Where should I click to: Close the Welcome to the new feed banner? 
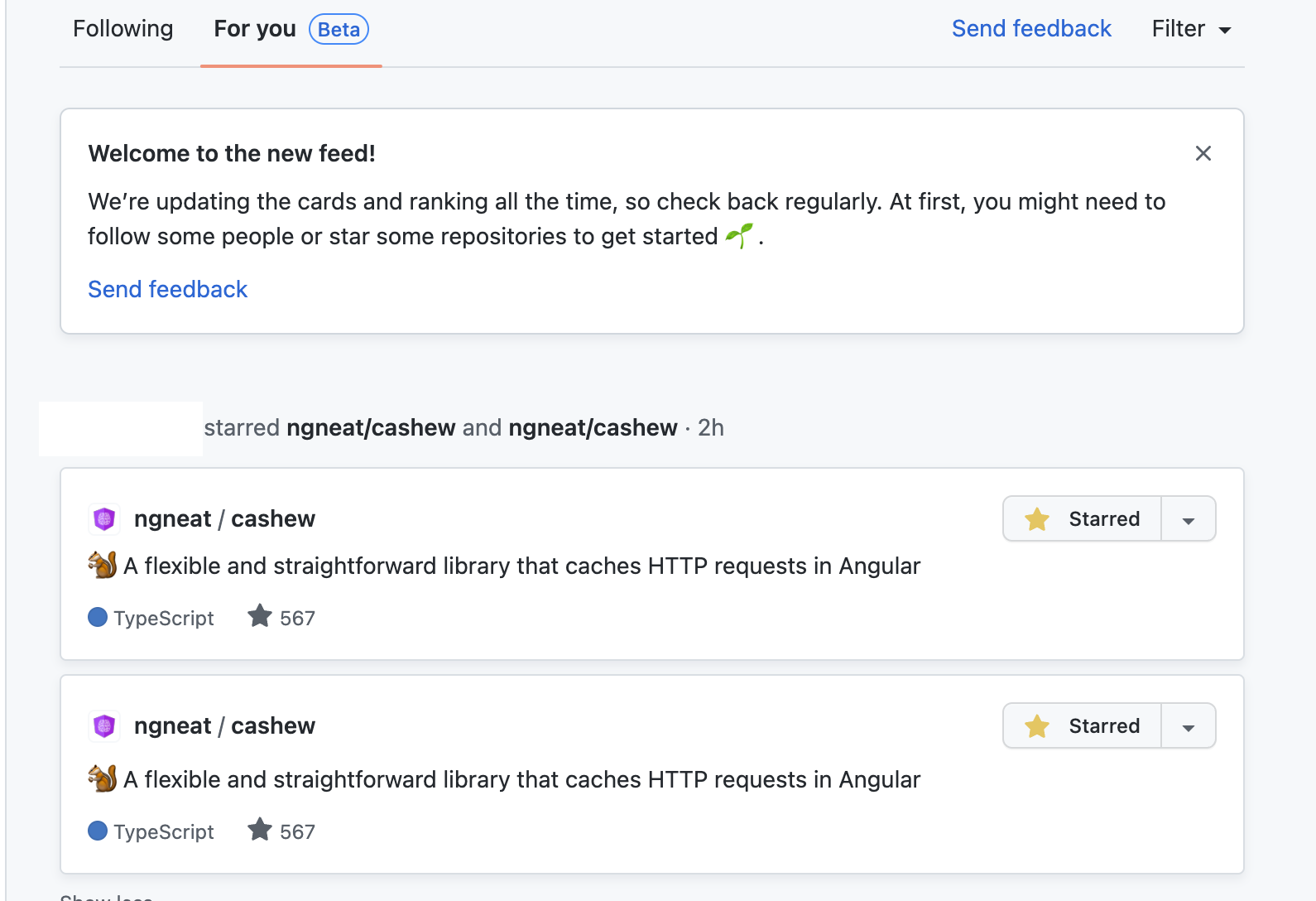coord(1203,153)
